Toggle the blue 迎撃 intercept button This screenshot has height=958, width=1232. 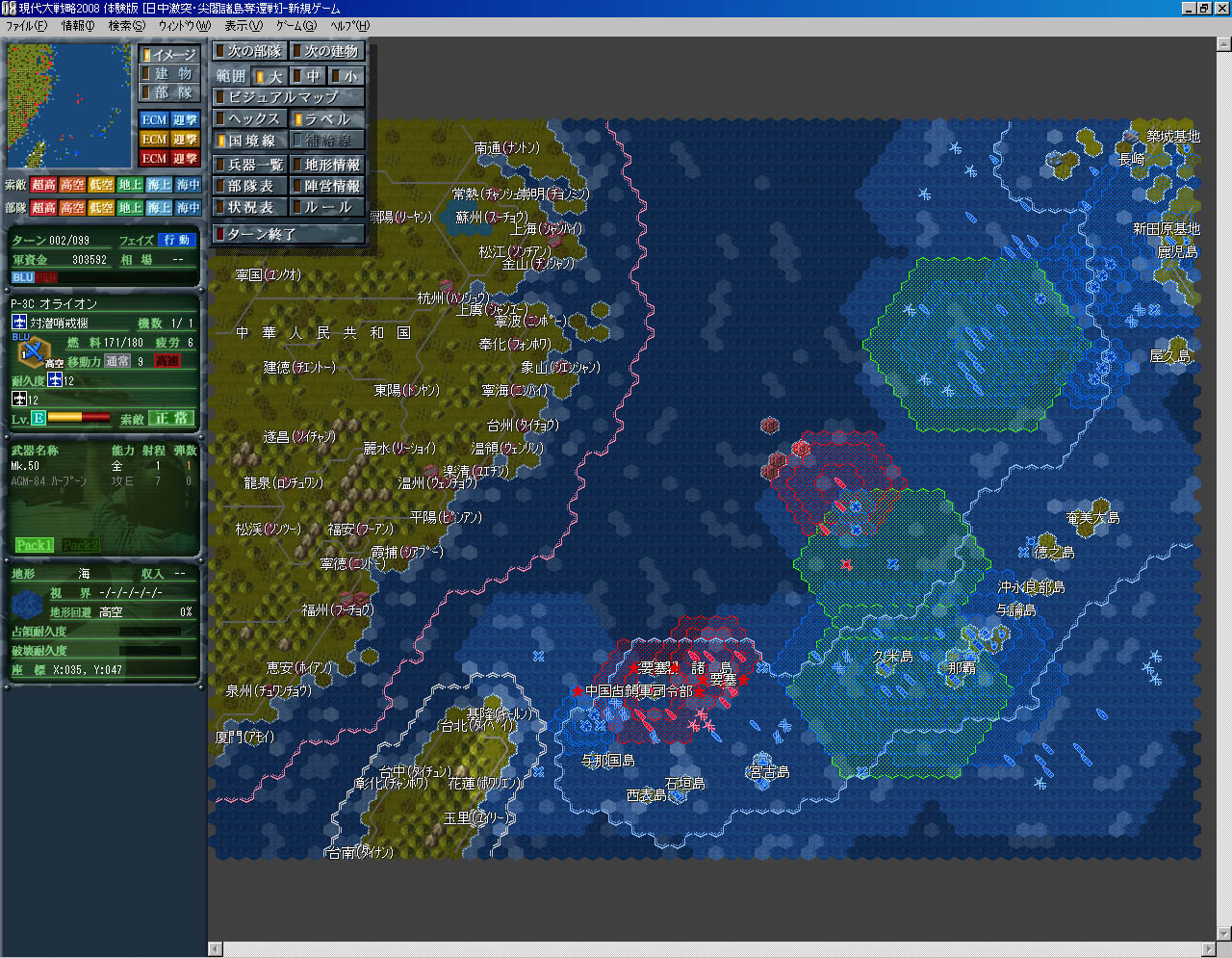point(185,119)
